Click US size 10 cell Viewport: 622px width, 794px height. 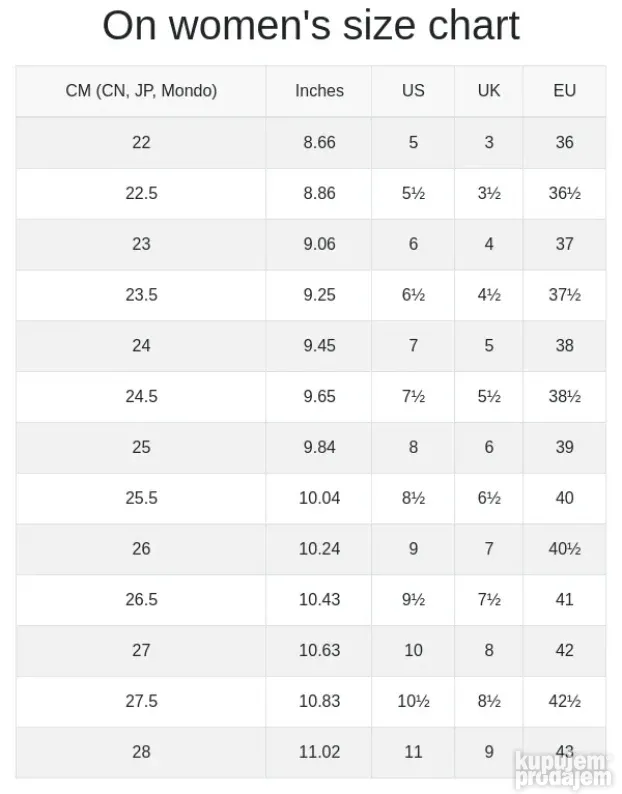pos(413,651)
